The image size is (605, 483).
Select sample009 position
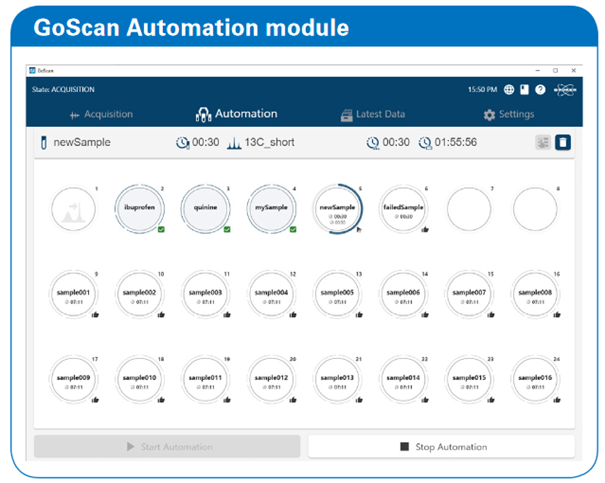click(x=73, y=380)
